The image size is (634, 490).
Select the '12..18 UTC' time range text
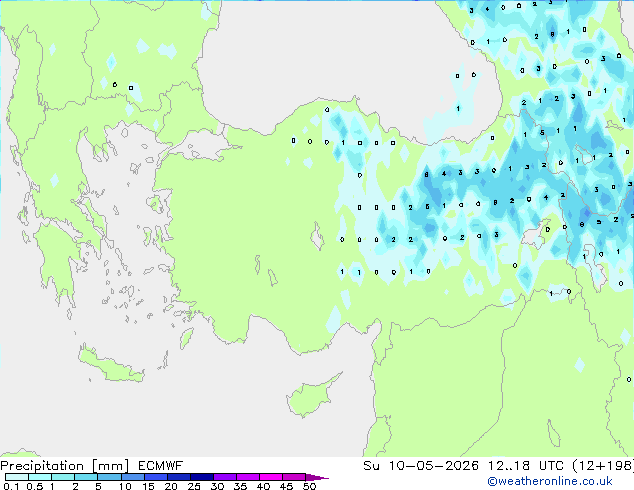pyautogui.click(x=525, y=466)
